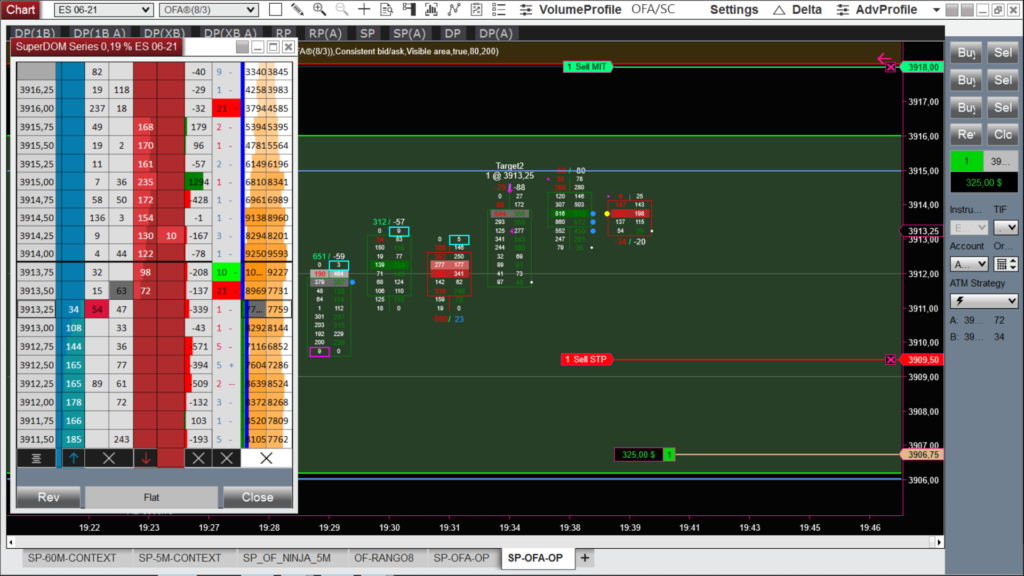Open Settings in the chart toolbar
Screen dimensions: 1024x576
[734, 10]
